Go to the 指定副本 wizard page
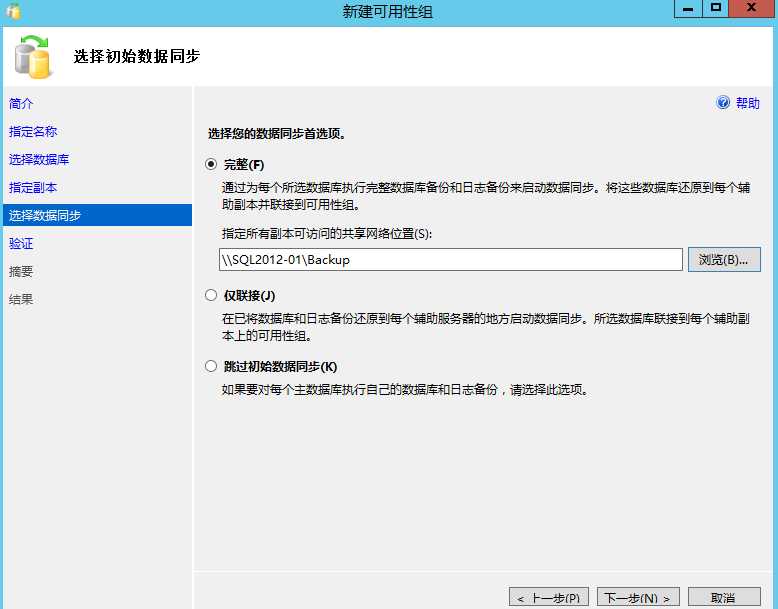 (x=33, y=187)
